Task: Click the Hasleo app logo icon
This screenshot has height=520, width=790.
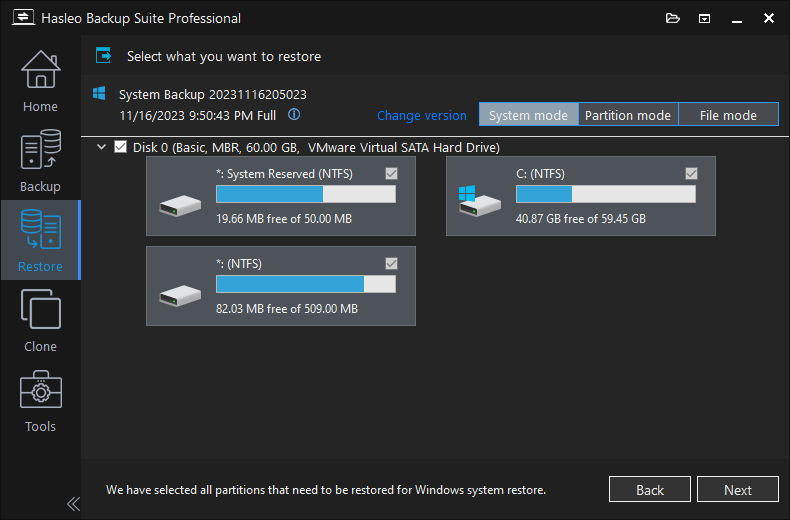Action: tap(23, 18)
